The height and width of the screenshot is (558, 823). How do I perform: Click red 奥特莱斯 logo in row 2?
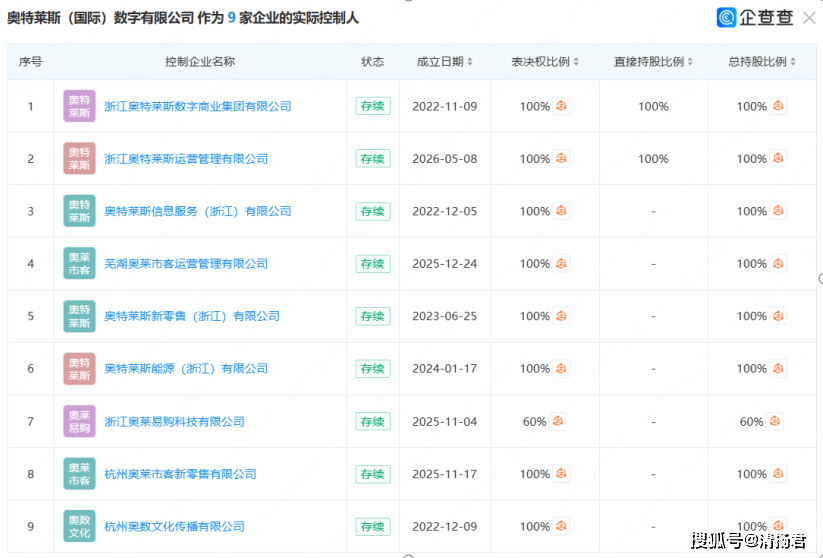79,159
